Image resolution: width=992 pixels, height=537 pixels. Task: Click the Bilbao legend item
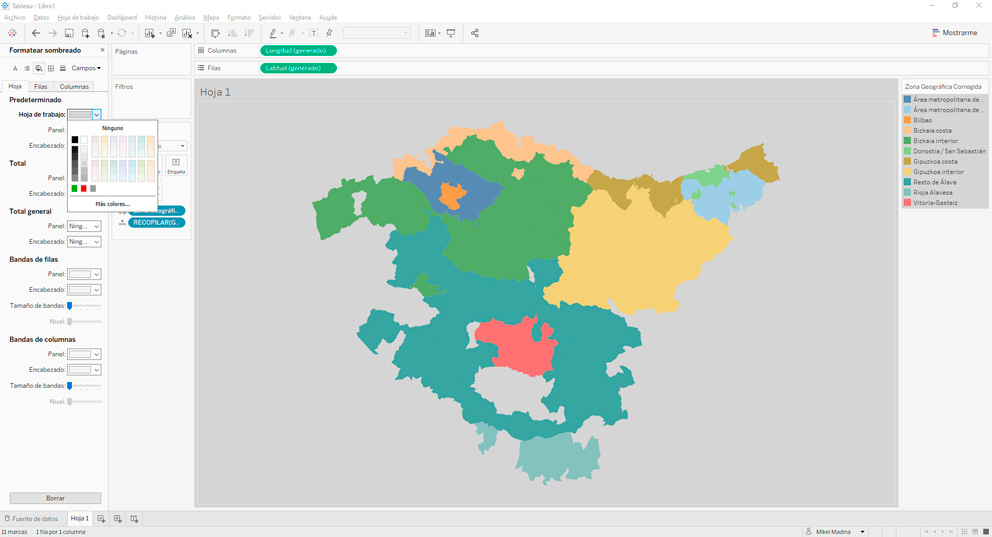945,120
